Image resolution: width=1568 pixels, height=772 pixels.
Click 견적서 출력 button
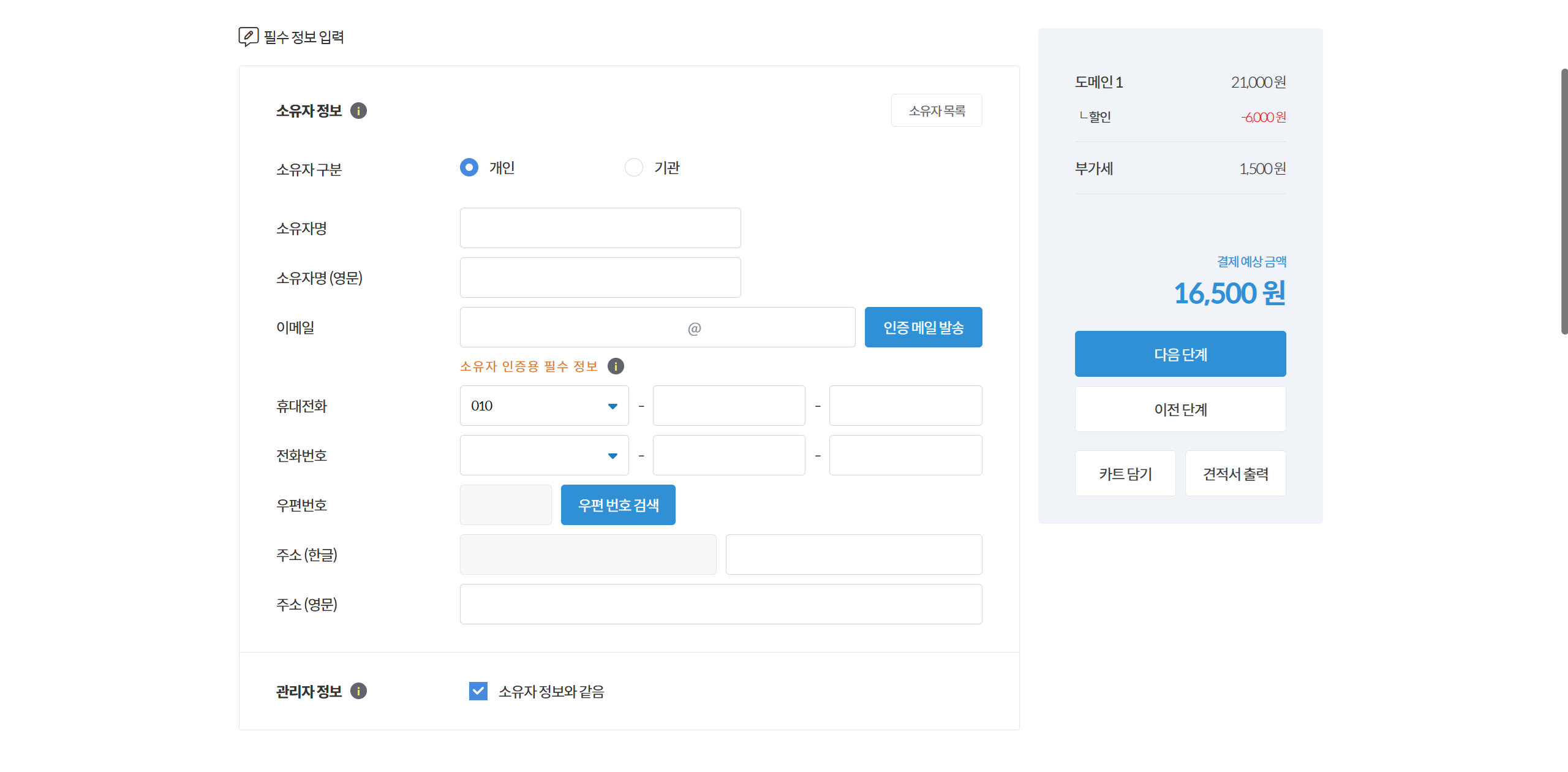point(1235,474)
